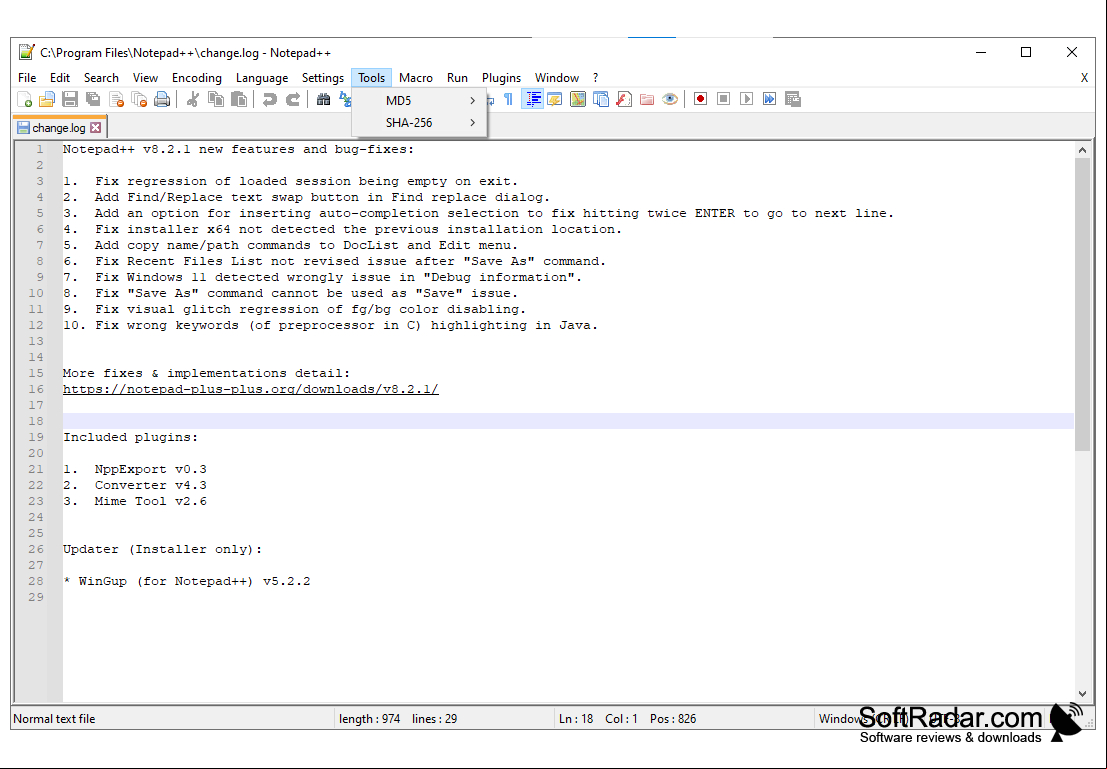Open the Edit menu

(60, 78)
